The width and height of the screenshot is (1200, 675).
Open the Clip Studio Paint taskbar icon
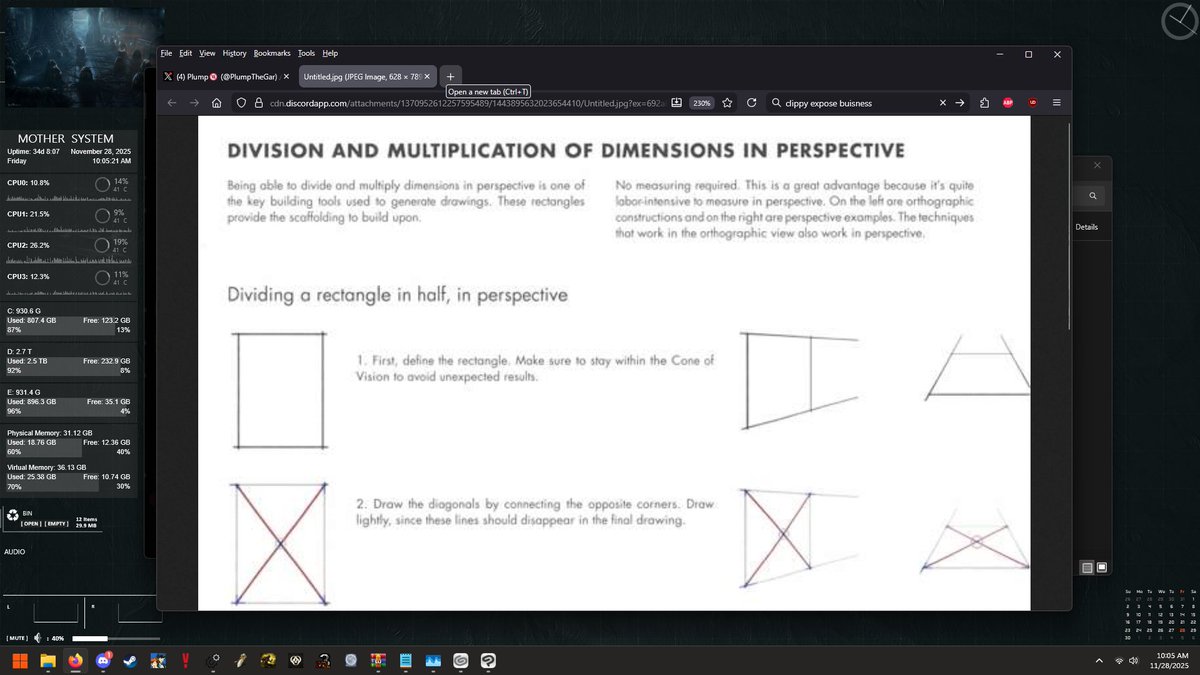pyautogui.click(x=488, y=661)
